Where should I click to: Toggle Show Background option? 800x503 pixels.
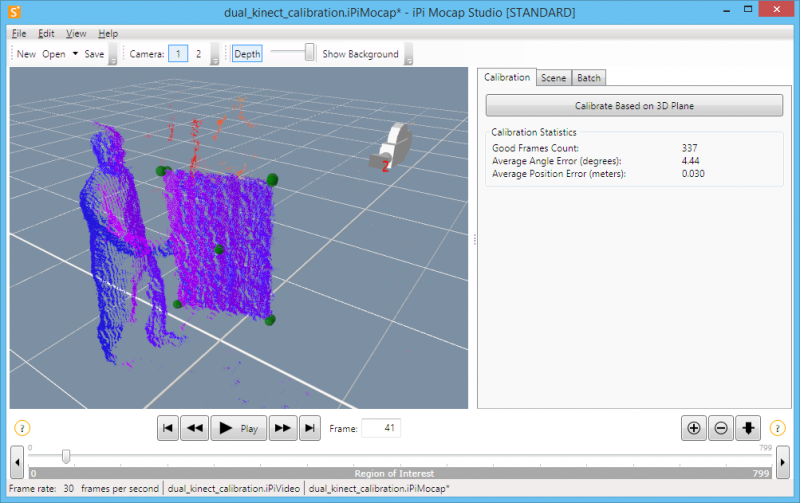tap(360, 54)
